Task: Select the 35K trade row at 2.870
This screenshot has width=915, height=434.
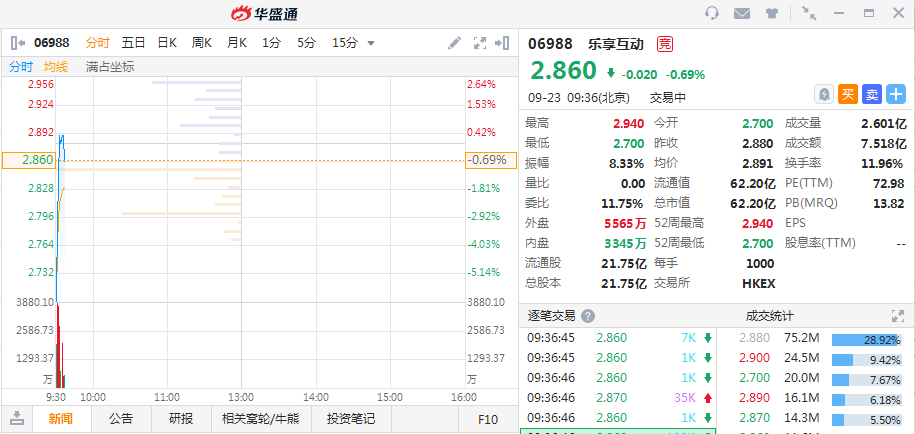Action: [620, 398]
